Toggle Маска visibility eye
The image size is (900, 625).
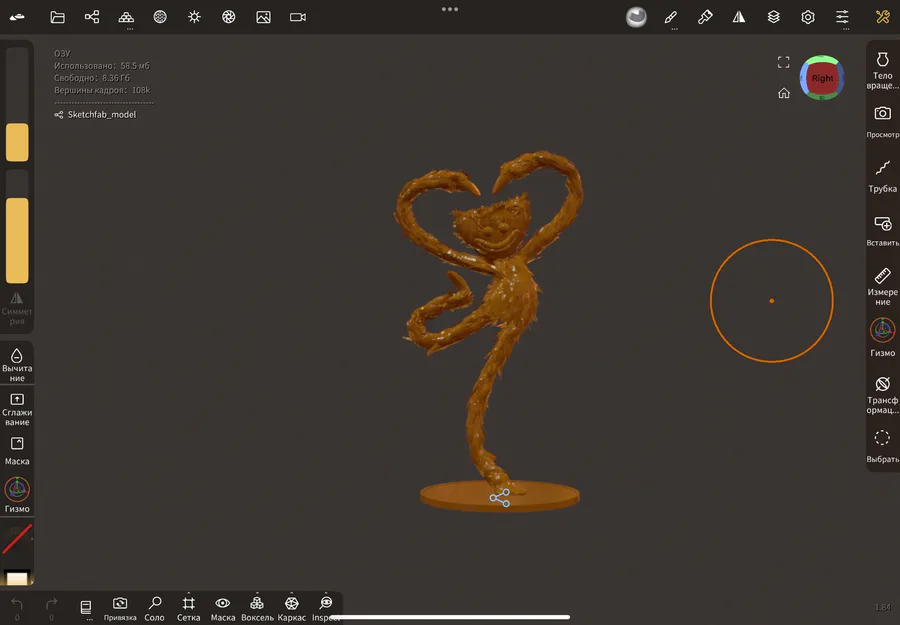223,609
